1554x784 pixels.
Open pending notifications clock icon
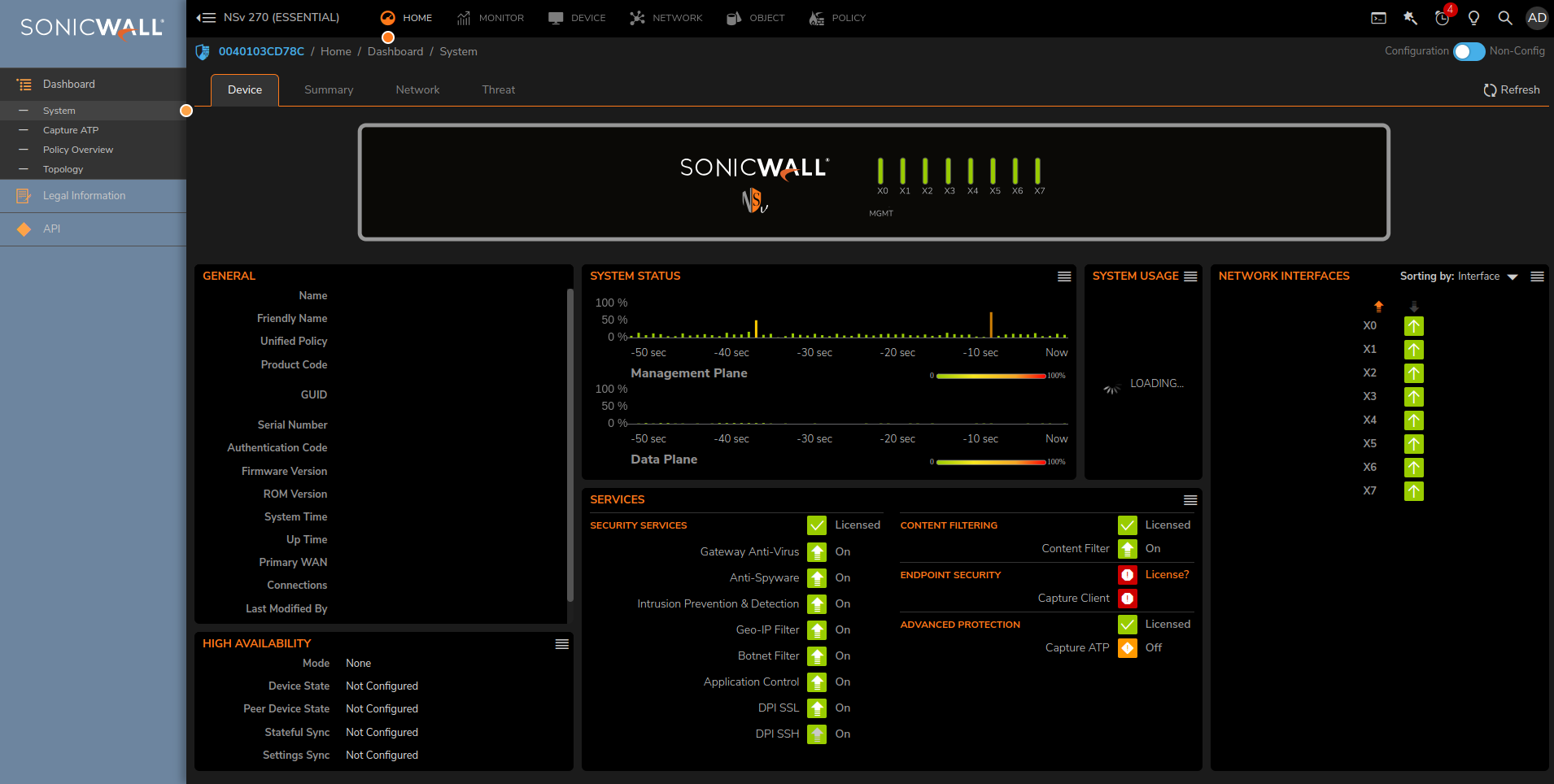(1442, 18)
